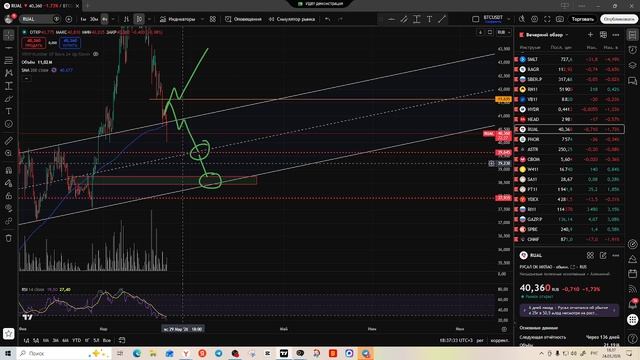This screenshot has width=640, height=360.
Task: Expand the chart type dropdown arrow
Action: [149, 19]
